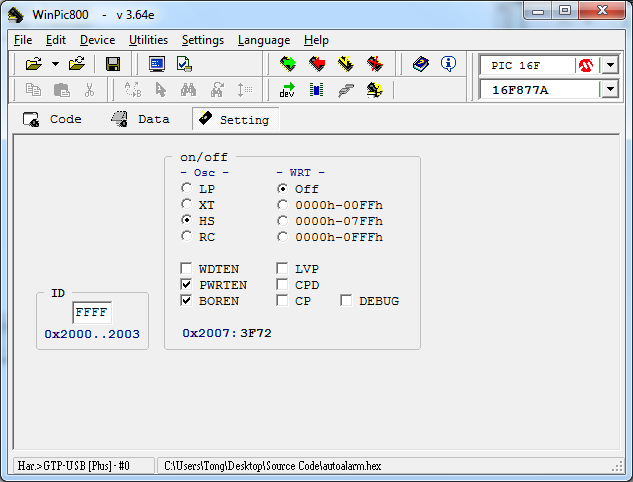The width and height of the screenshot is (633, 482).
Task: Select WRT range 0000h-0FFFh
Action: [x=283, y=237]
